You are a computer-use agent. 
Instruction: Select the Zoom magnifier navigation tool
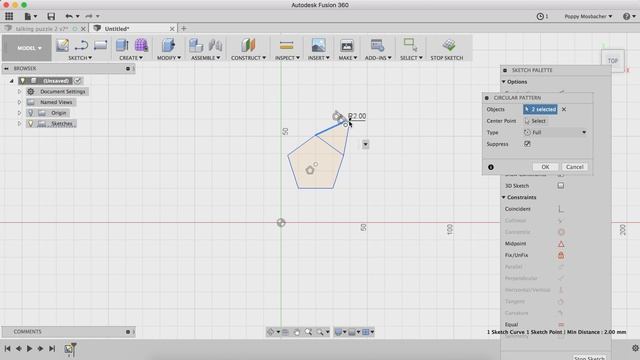308,332
